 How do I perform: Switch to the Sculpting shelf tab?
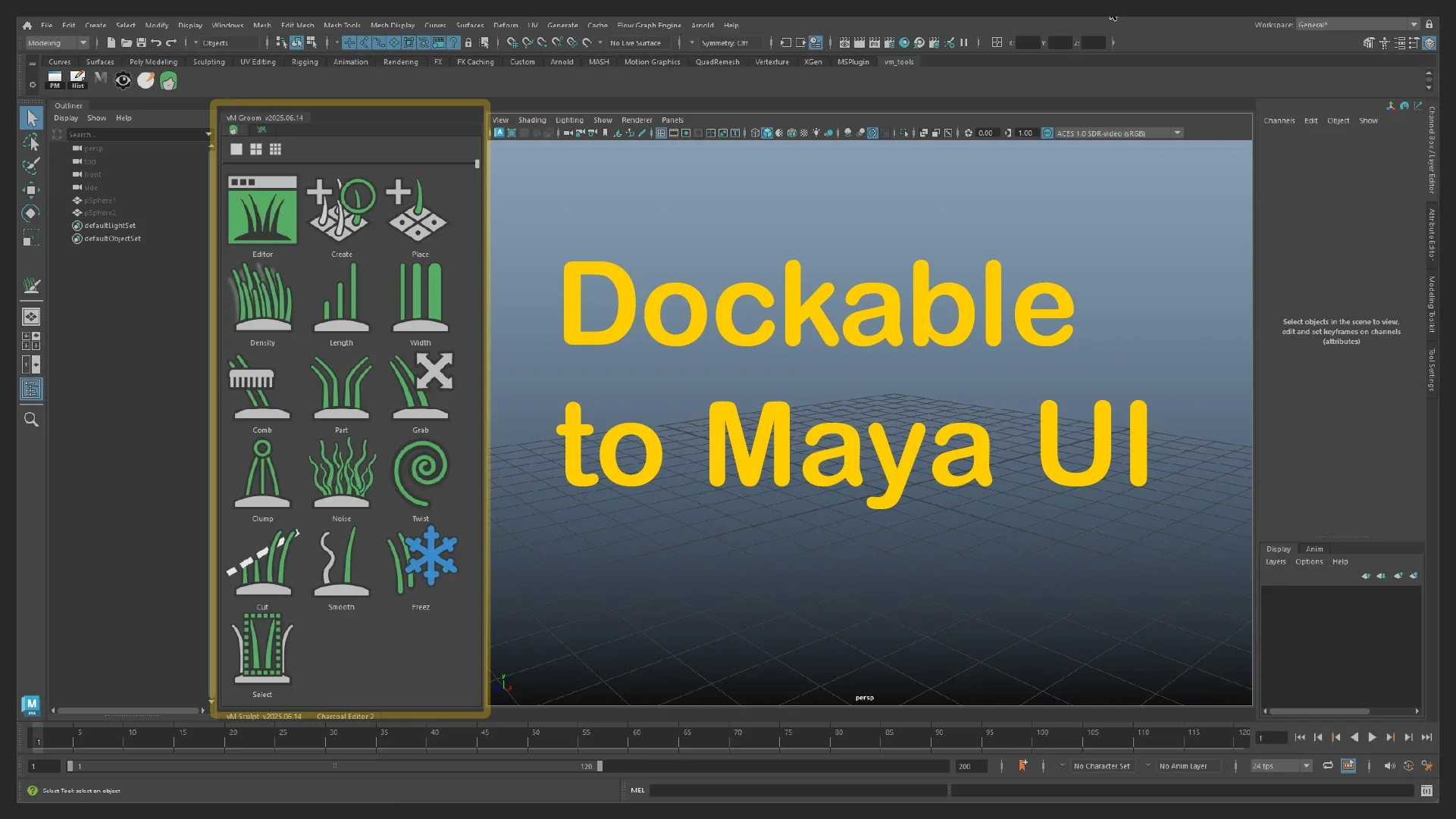tap(208, 62)
